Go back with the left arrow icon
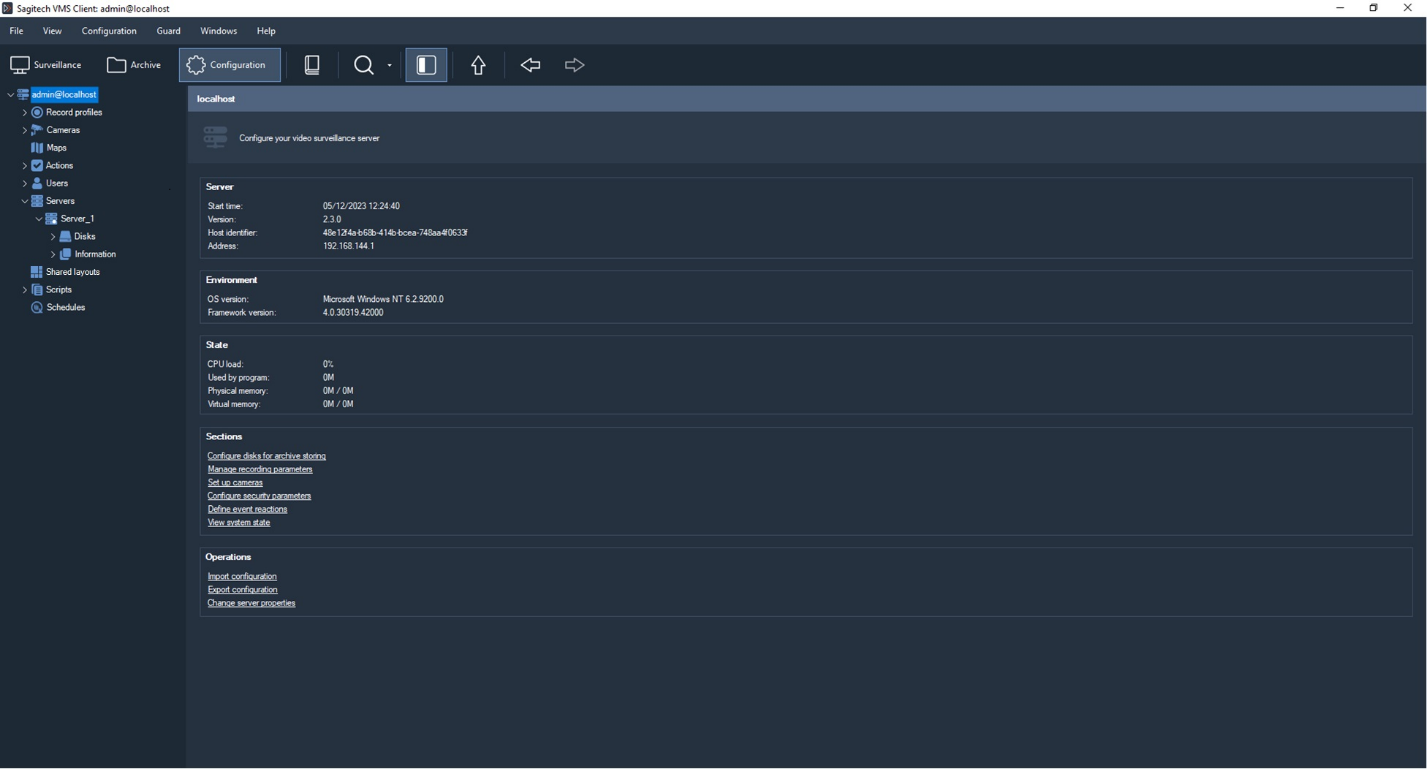The height and width of the screenshot is (769, 1427). (530, 65)
